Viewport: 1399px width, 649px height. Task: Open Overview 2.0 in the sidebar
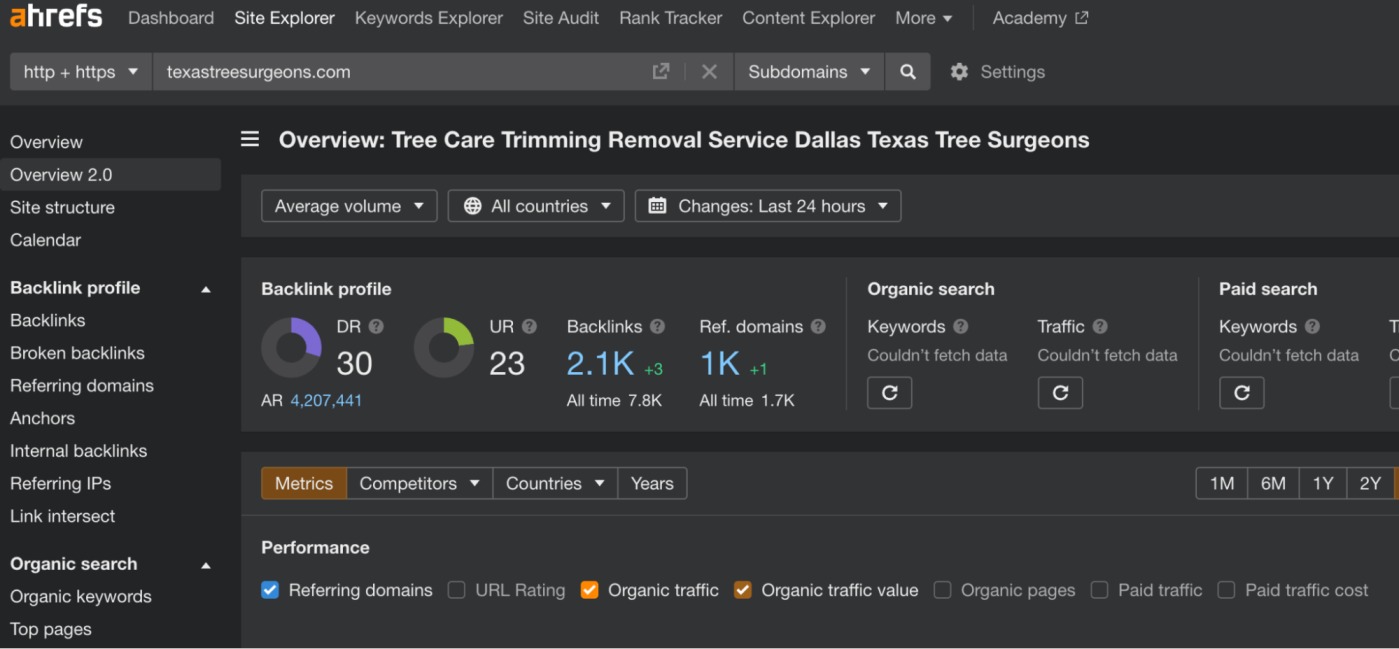[110, 174]
